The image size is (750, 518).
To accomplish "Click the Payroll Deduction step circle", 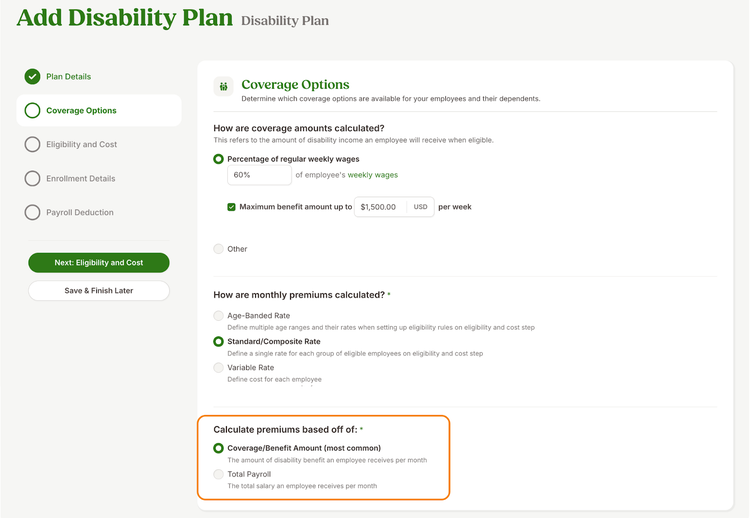I will point(33,212).
